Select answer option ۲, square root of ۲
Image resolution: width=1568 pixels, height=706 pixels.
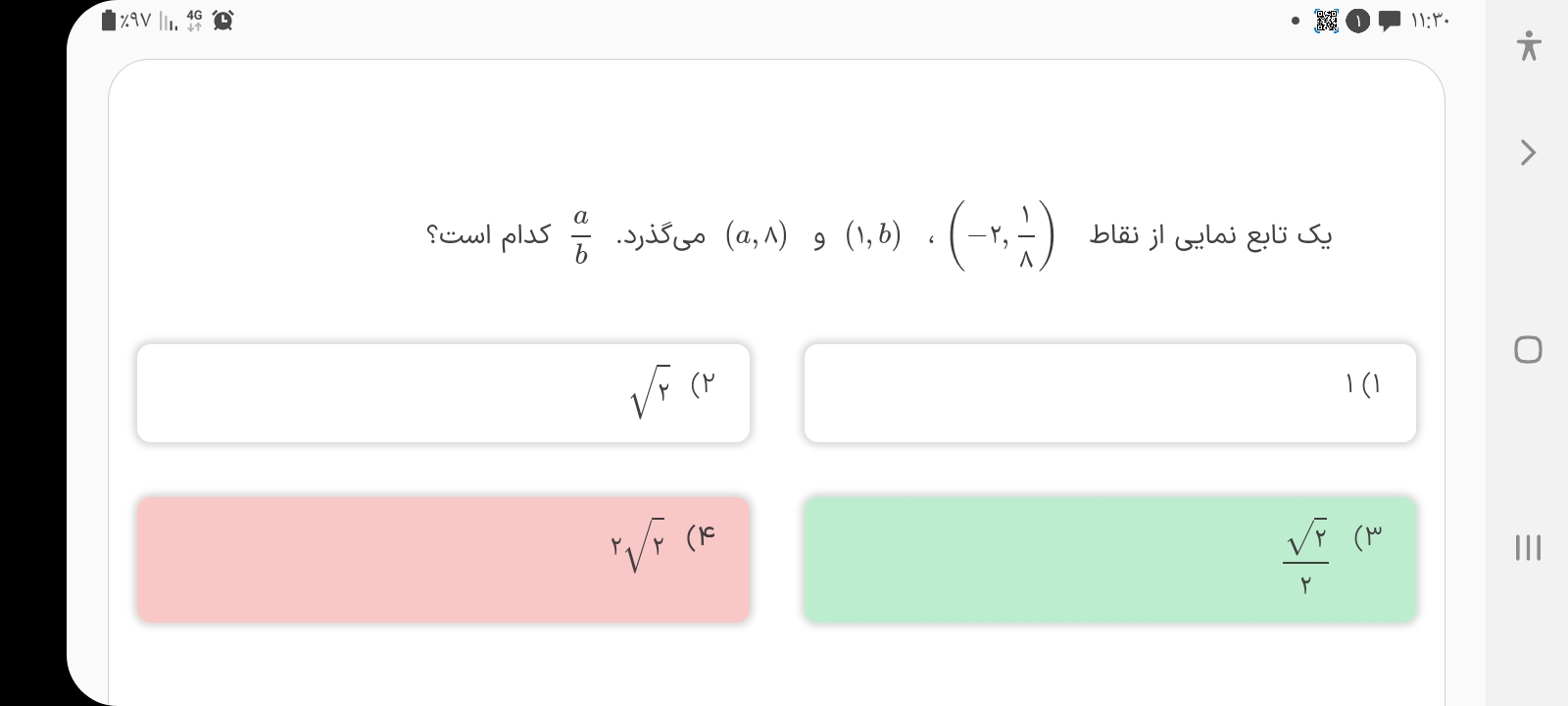tap(443, 392)
